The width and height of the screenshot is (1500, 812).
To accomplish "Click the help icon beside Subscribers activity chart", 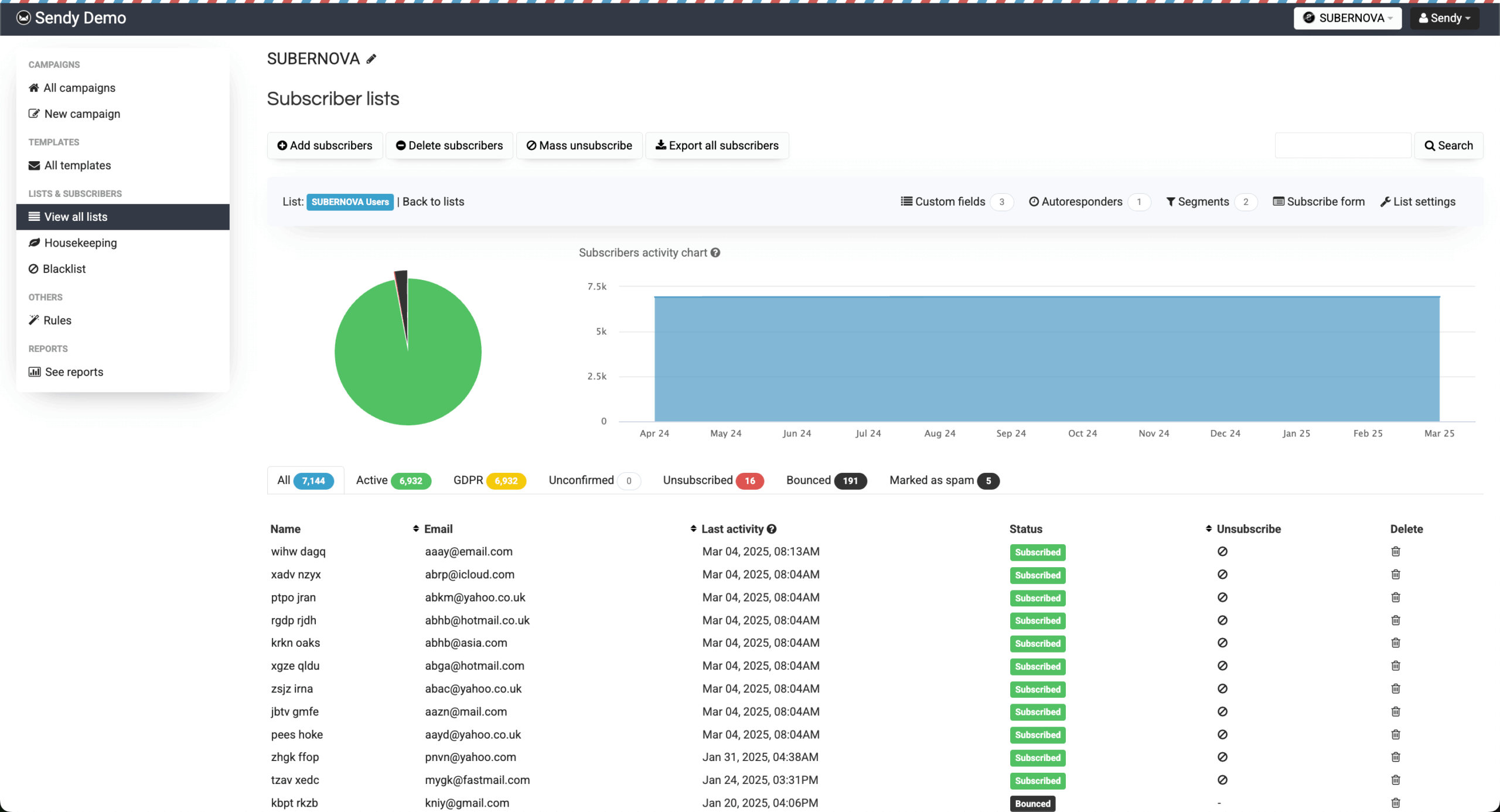I will (x=715, y=253).
